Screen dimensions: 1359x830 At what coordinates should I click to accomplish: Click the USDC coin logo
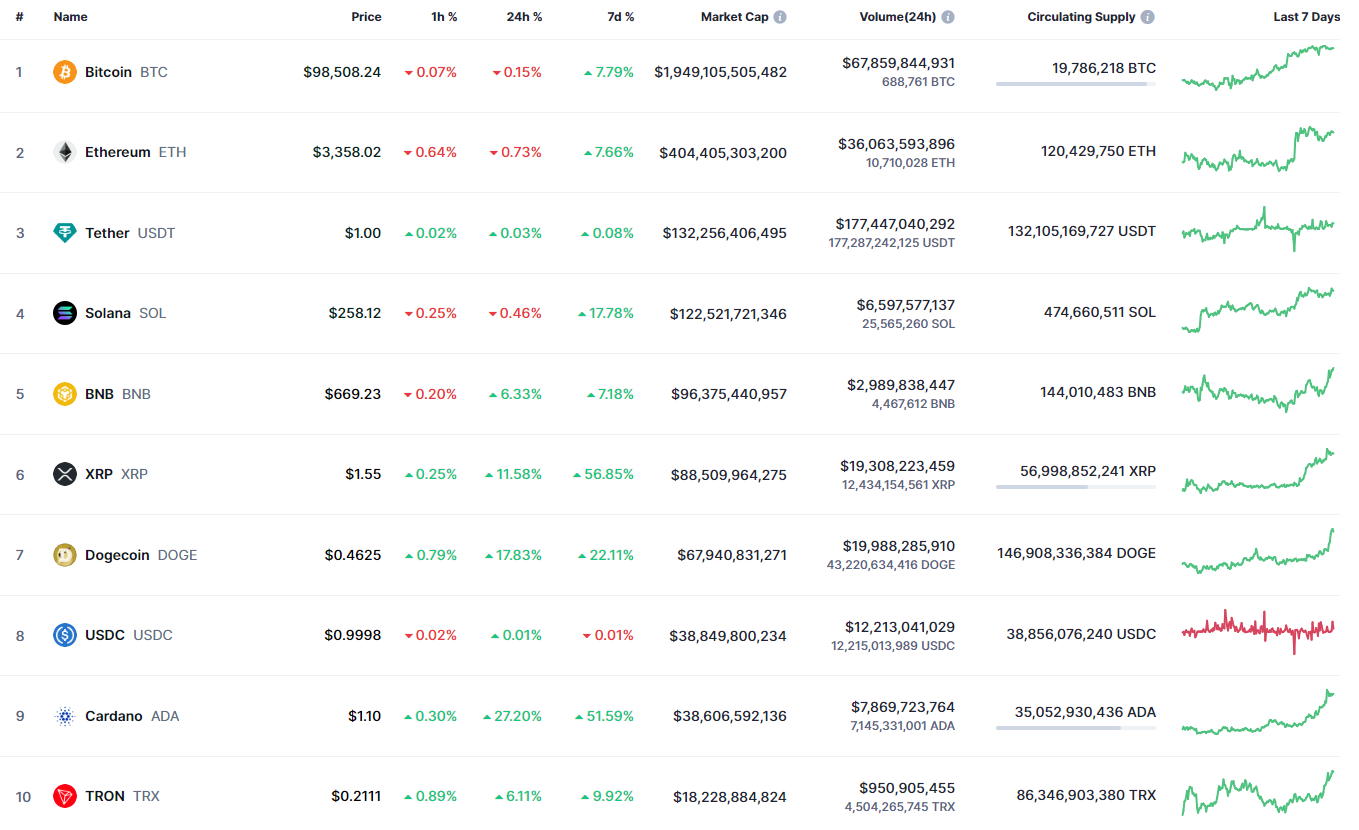click(x=64, y=635)
